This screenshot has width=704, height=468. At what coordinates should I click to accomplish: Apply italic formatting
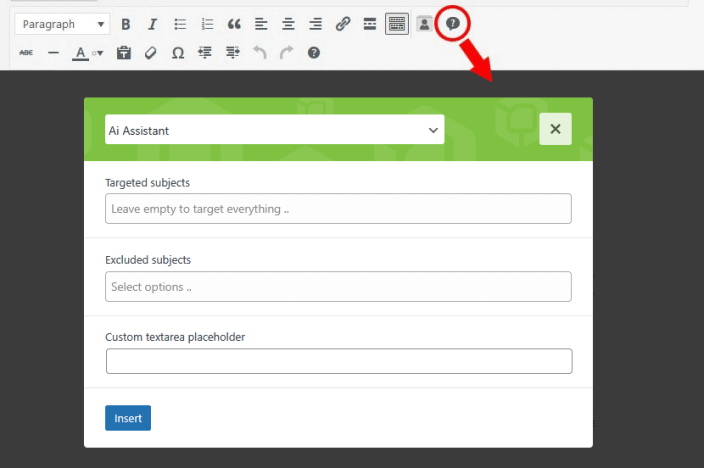pos(153,24)
